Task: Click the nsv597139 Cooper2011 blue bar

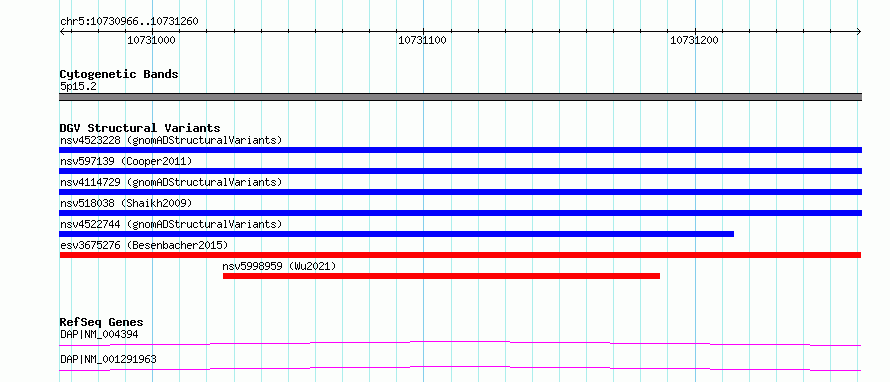Action: coord(460,171)
